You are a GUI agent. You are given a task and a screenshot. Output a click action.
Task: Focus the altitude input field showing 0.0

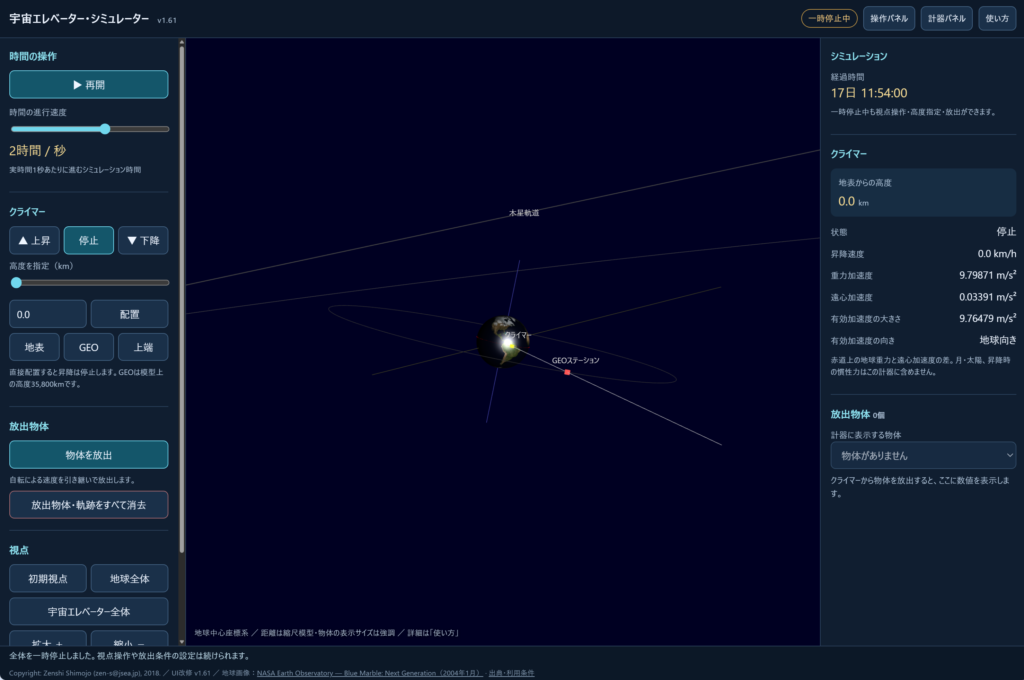(48, 314)
